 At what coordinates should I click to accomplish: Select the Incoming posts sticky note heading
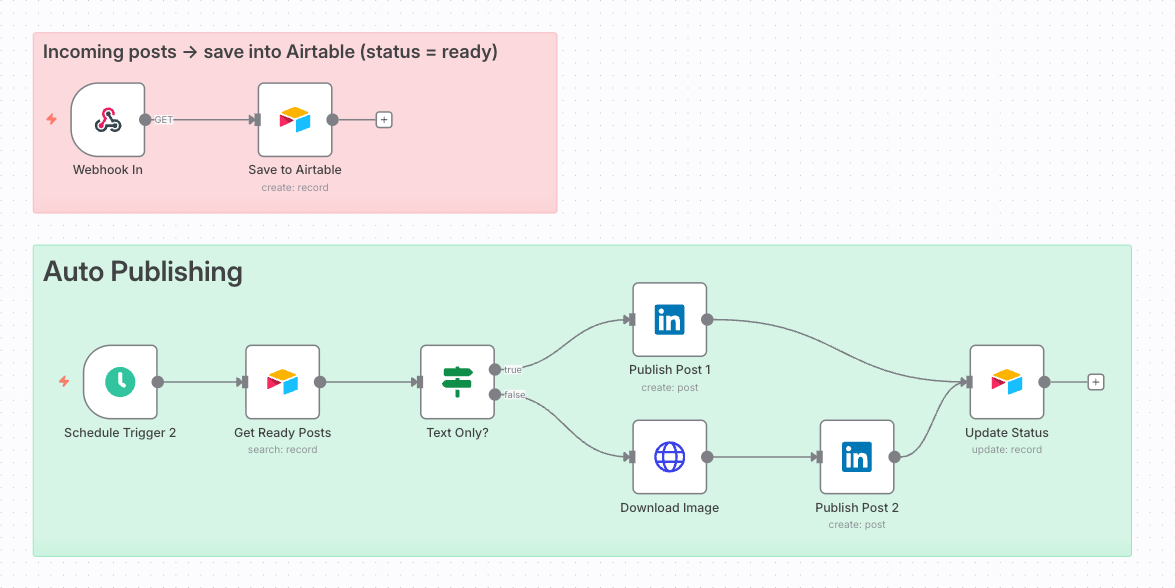click(270, 52)
